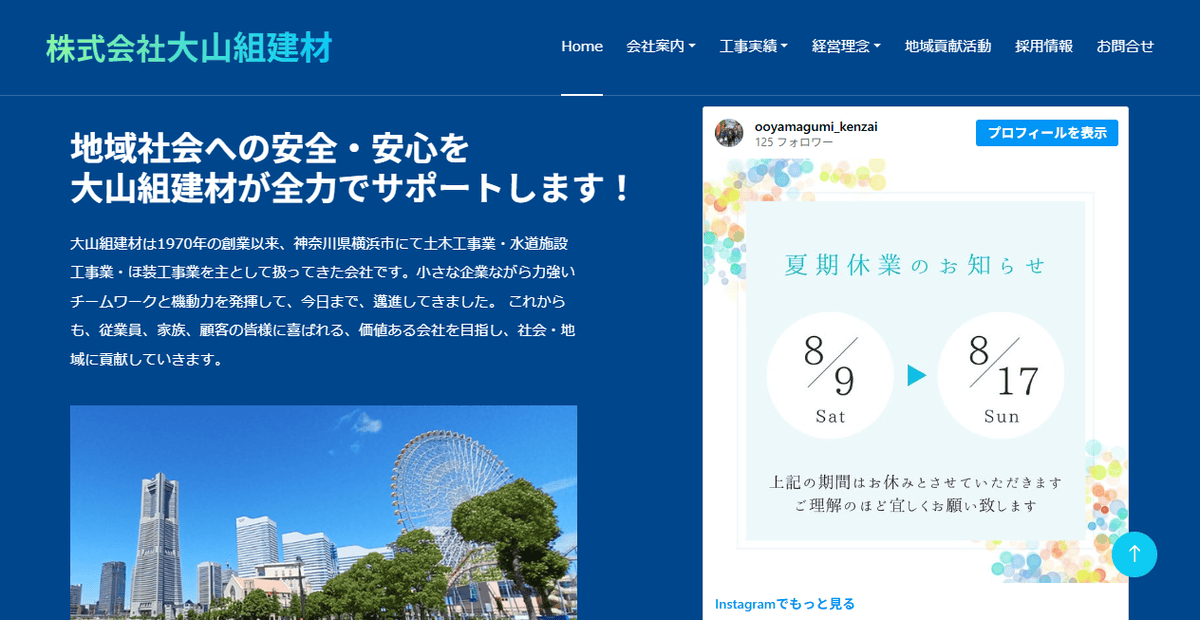Expand the 経営理念 dropdown
This screenshot has width=1200, height=620.
(845, 46)
